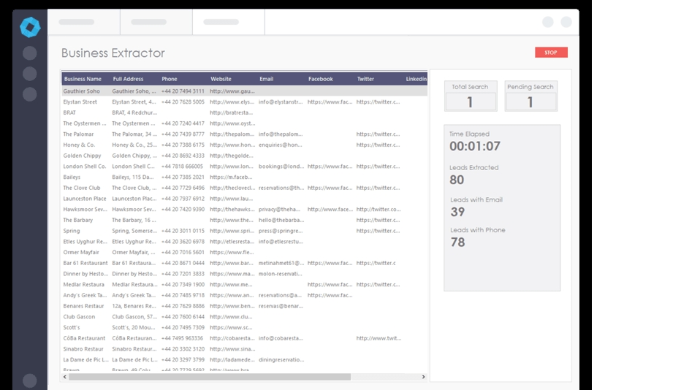
Task: Select the Scott's business name cell
Action: (x=71, y=327)
